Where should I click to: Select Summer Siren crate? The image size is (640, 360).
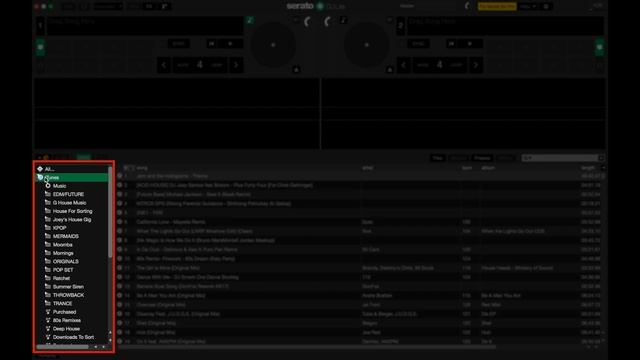pyautogui.click(x=68, y=287)
